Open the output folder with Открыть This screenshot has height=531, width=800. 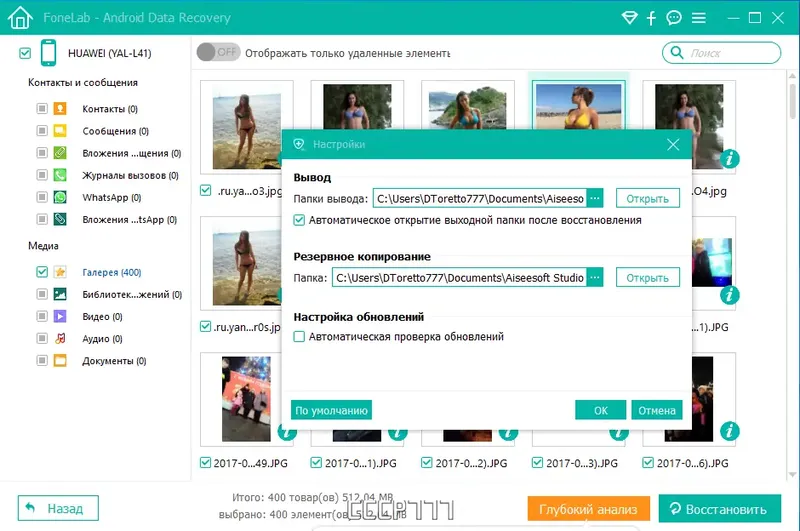point(647,198)
